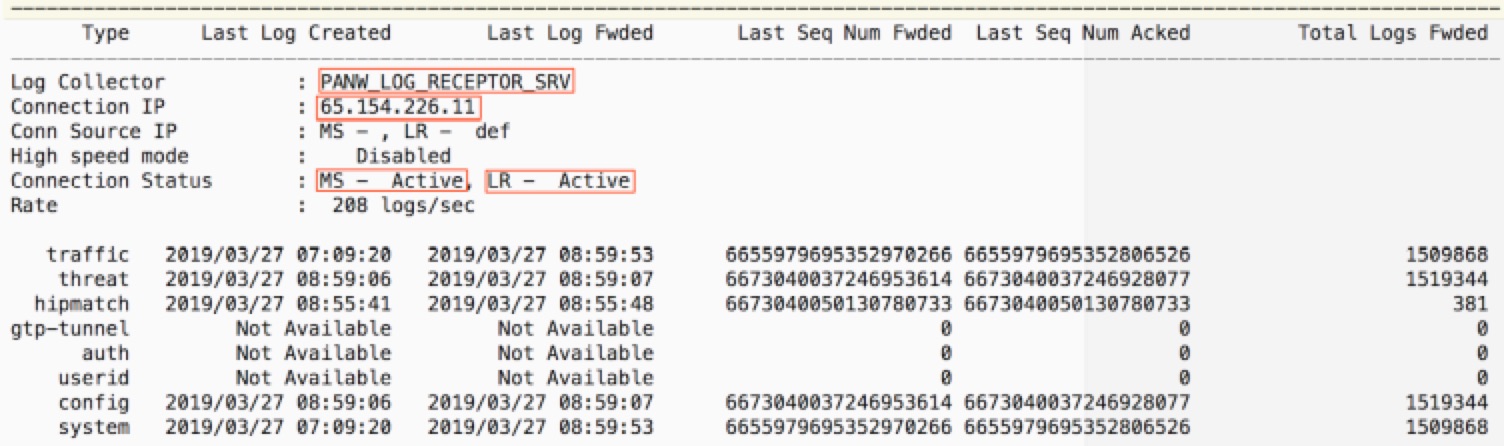The image size is (1504, 446).
Task: Click the PANW_LOG_RECEPTOR_SRV collector name
Action: pyautogui.click(x=446, y=82)
